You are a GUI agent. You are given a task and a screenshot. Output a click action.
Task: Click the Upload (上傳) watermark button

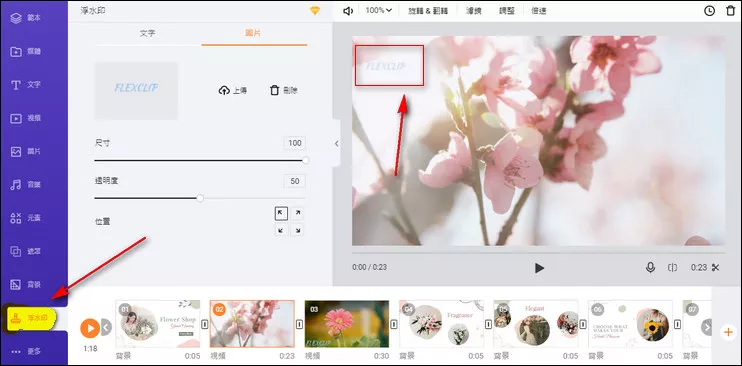click(233, 90)
